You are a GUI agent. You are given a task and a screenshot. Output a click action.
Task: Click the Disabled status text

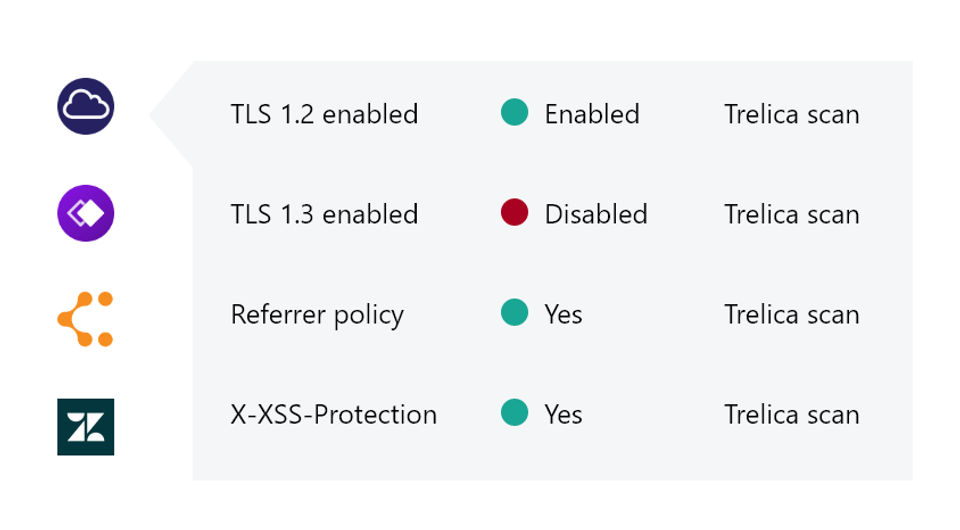click(x=596, y=214)
